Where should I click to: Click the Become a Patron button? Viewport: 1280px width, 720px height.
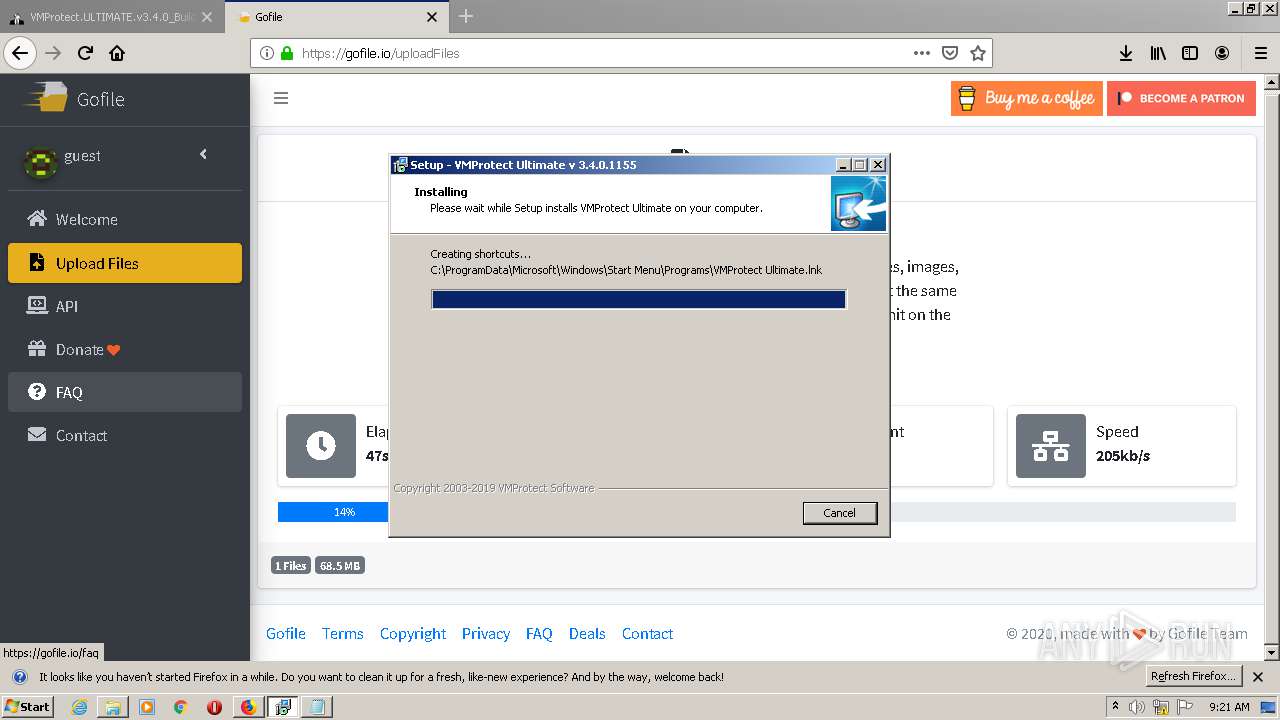1181,98
